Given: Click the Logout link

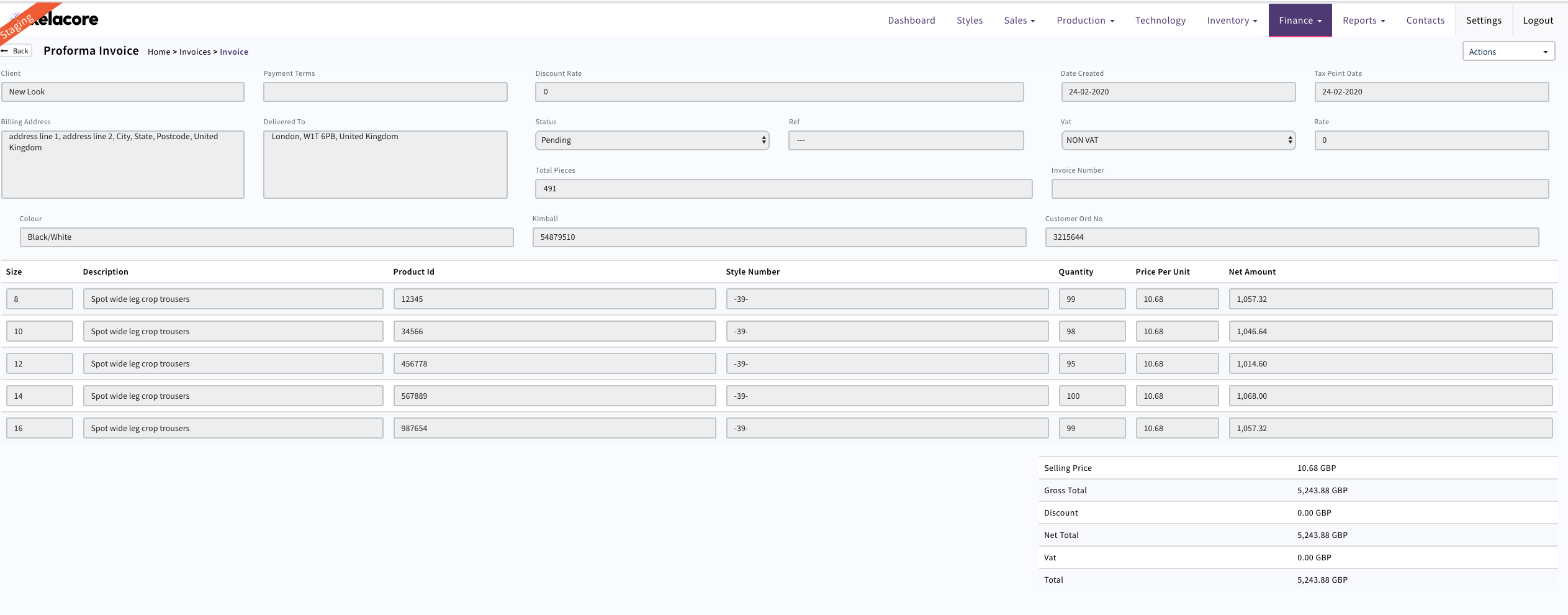Looking at the screenshot, I should pos(1538,20).
